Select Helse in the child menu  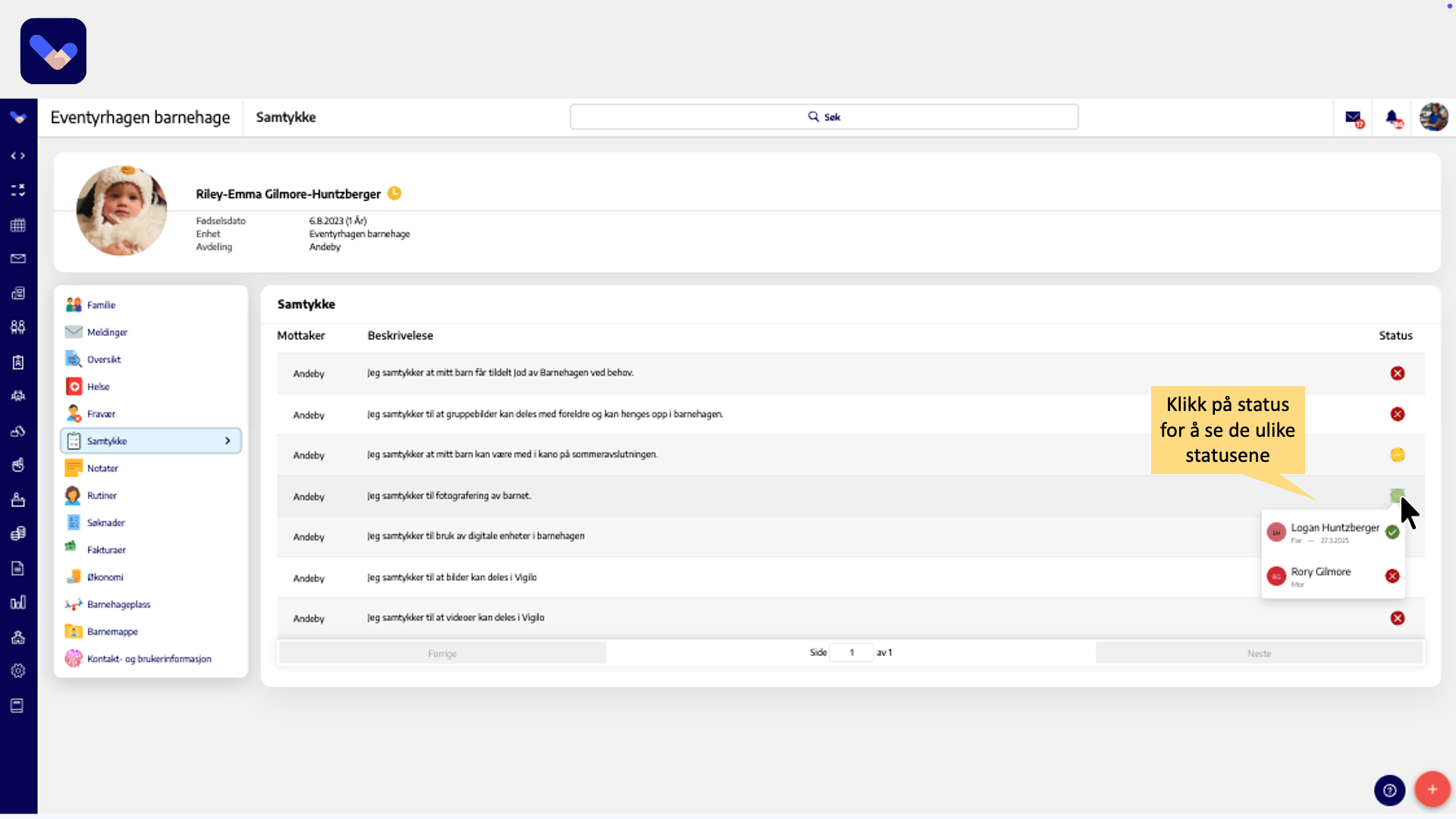98,387
